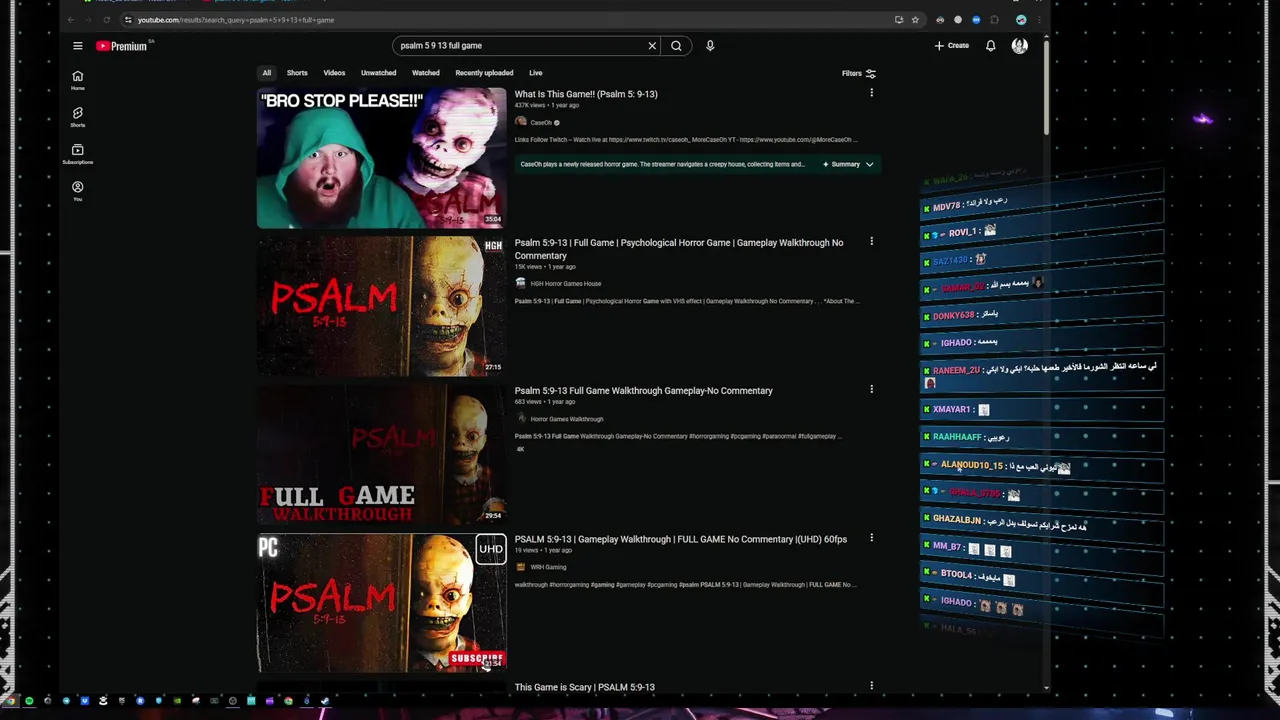Image resolution: width=1280 pixels, height=720 pixels.
Task: Click the WRH Gaming channel avatar
Action: tap(520, 567)
